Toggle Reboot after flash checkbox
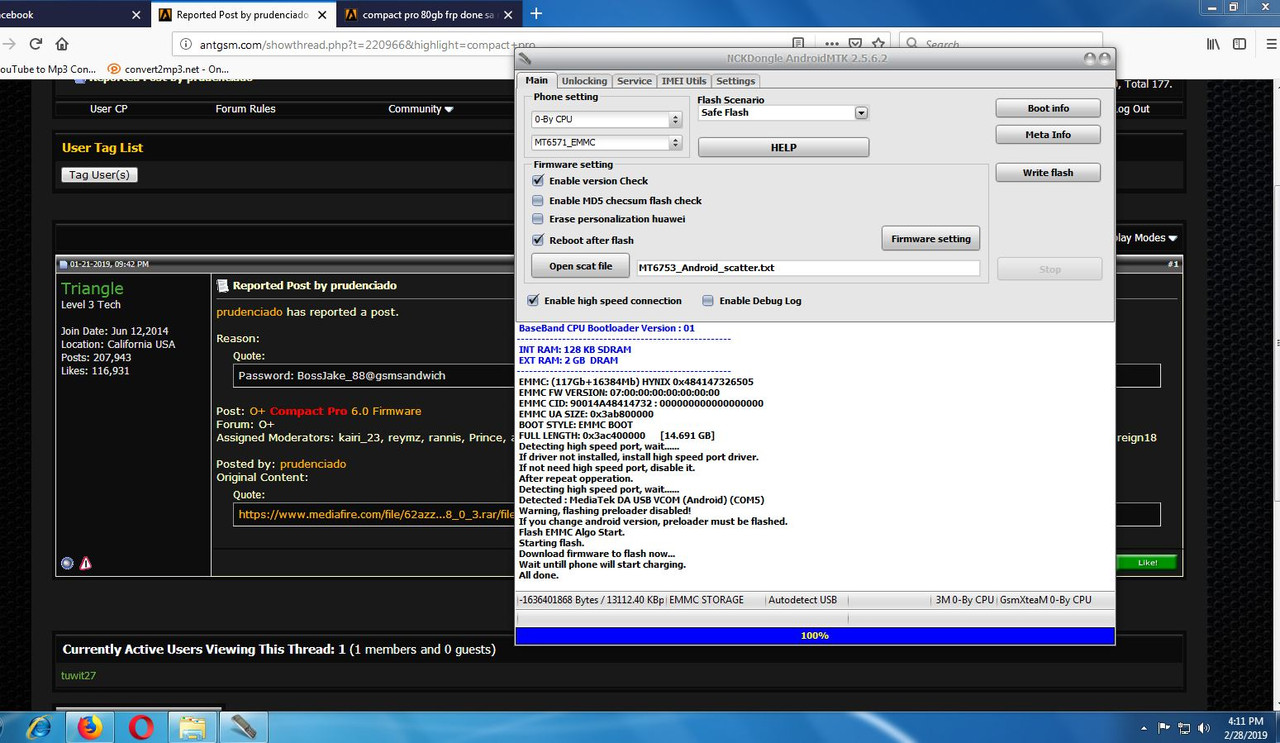 click(538, 240)
